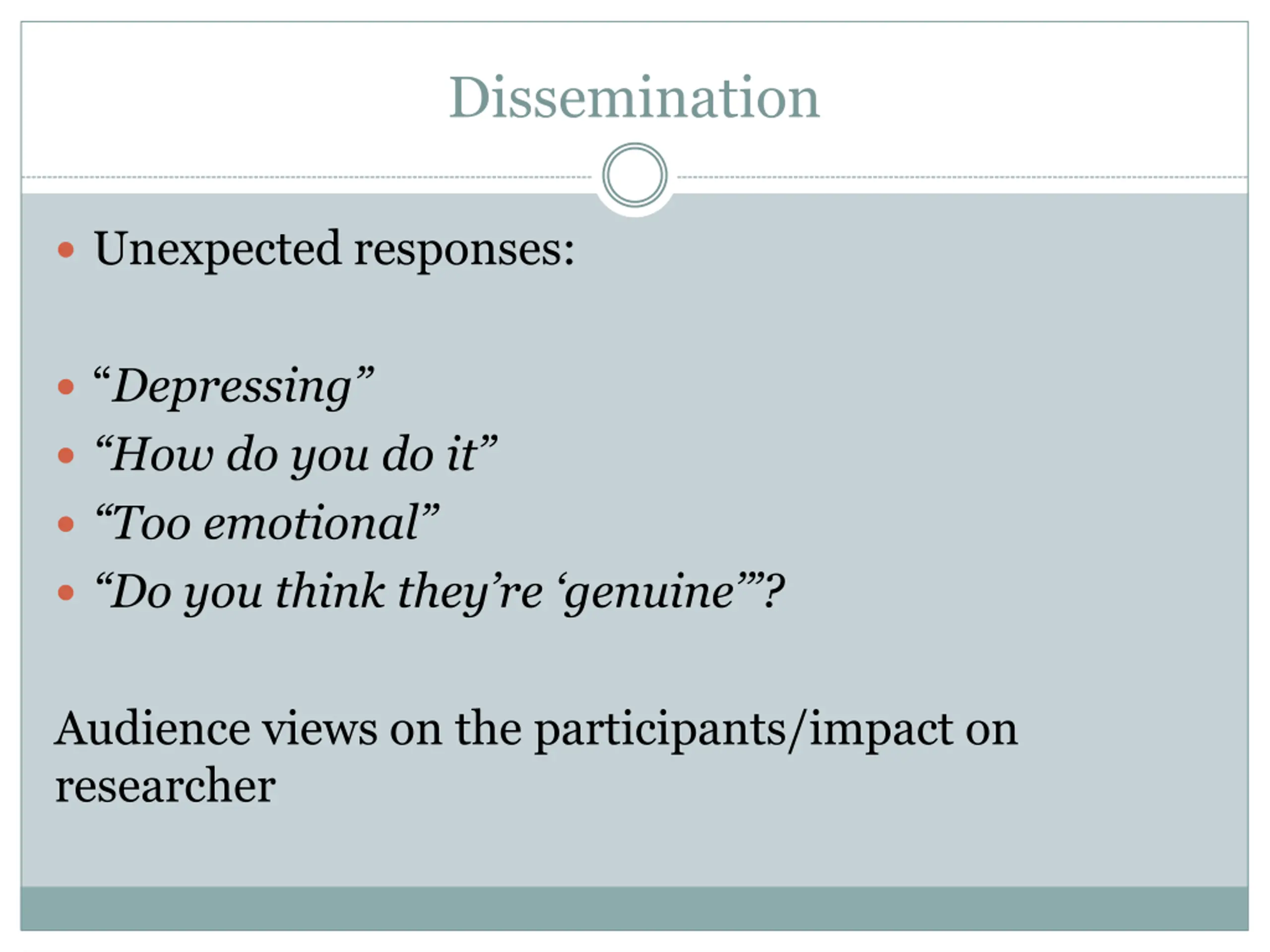This screenshot has width=1270, height=952.
Task: Click the bullet beside "Depressing"
Action: (66, 387)
